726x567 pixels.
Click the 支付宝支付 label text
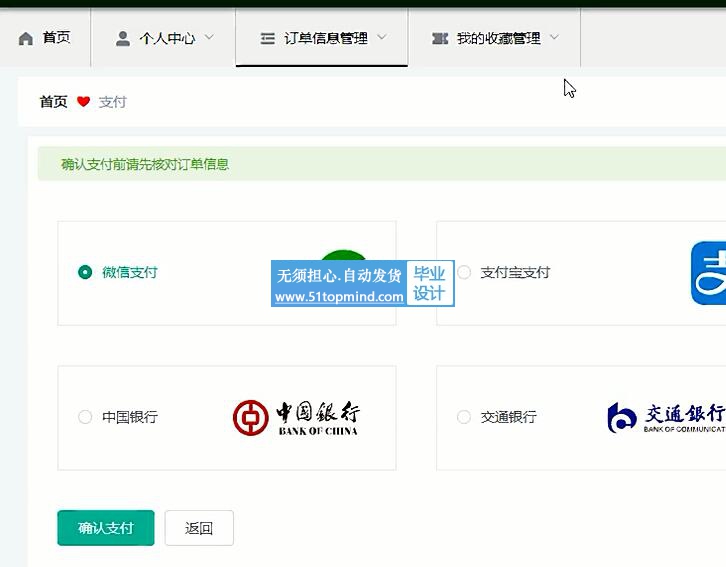point(515,272)
